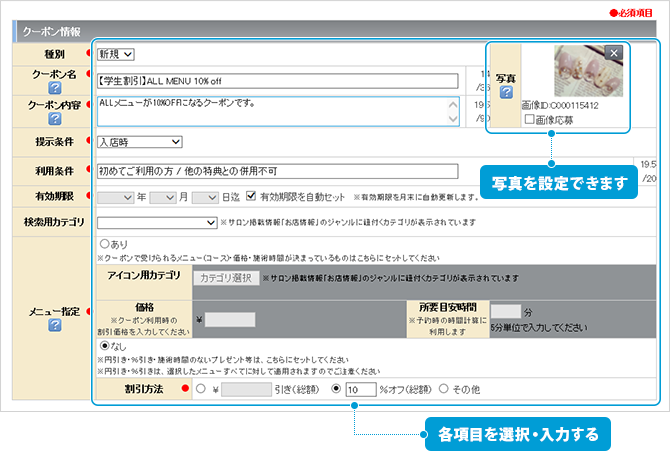Viewport: 670px width, 452px height.
Task: Choose the ¥ 引き(総額) discount radio option
Action: tap(201, 389)
